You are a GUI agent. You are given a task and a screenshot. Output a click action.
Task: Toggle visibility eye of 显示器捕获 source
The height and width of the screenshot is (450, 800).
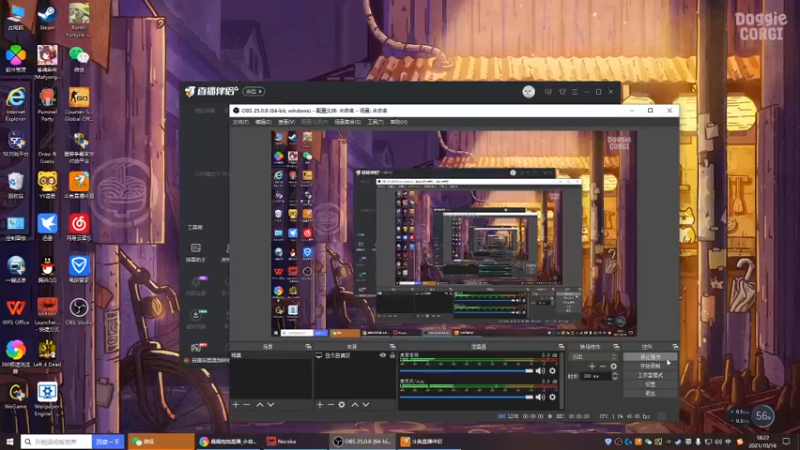(383, 355)
